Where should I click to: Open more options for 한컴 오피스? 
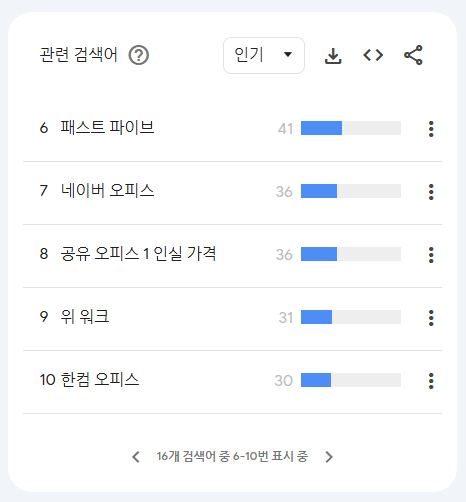click(x=431, y=381)
